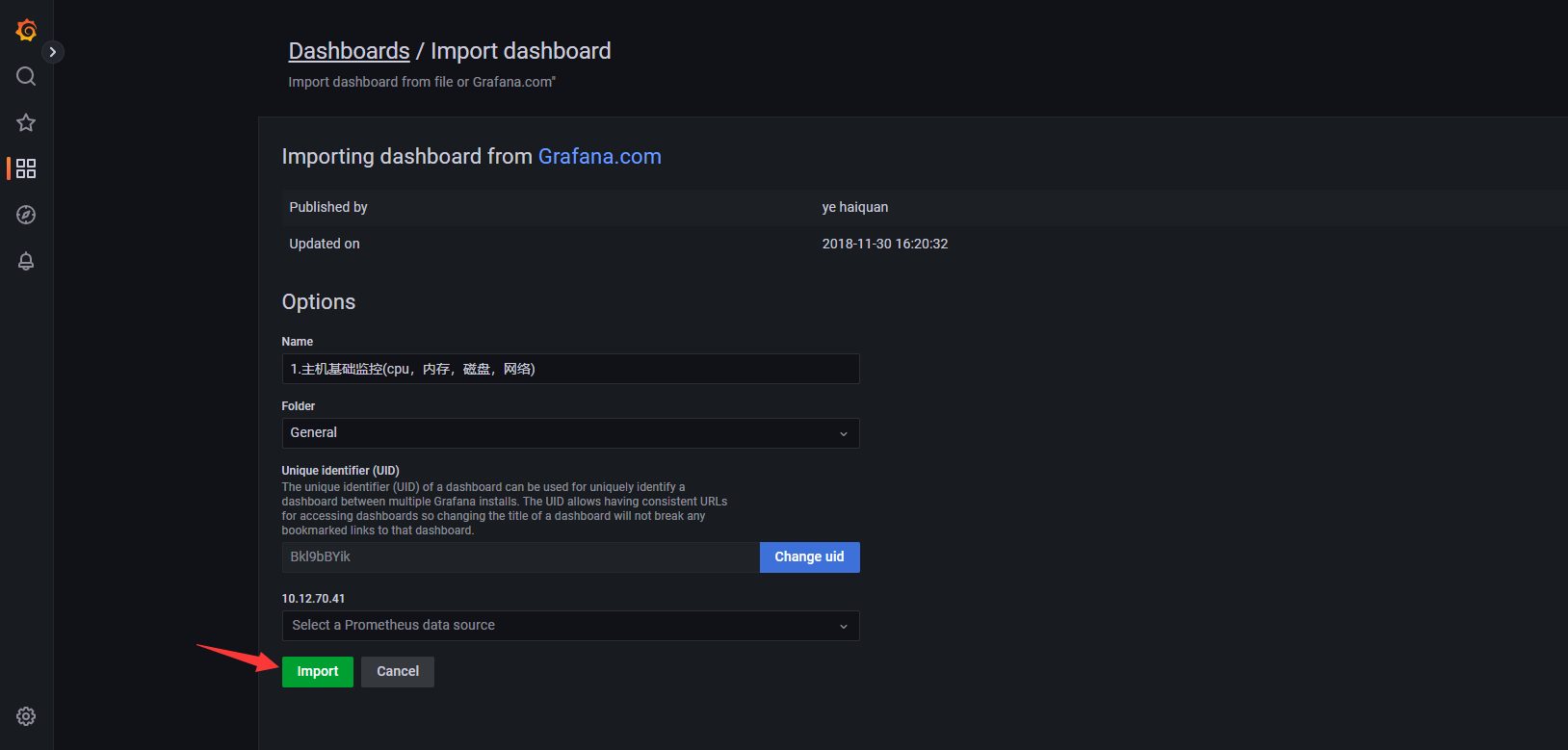Open the Search dashboards icon

(26, 76)
